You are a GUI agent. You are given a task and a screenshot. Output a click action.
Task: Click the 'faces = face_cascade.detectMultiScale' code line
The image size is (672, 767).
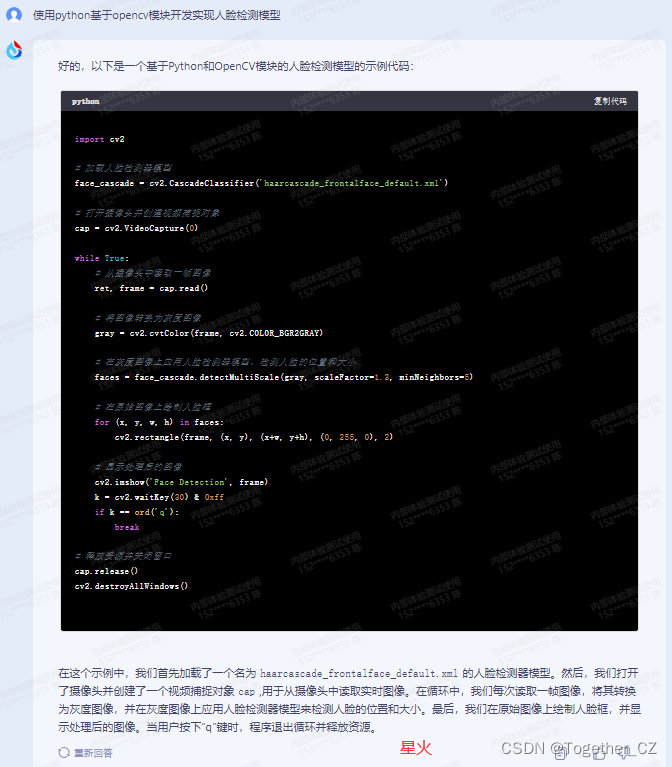point(284,377)
